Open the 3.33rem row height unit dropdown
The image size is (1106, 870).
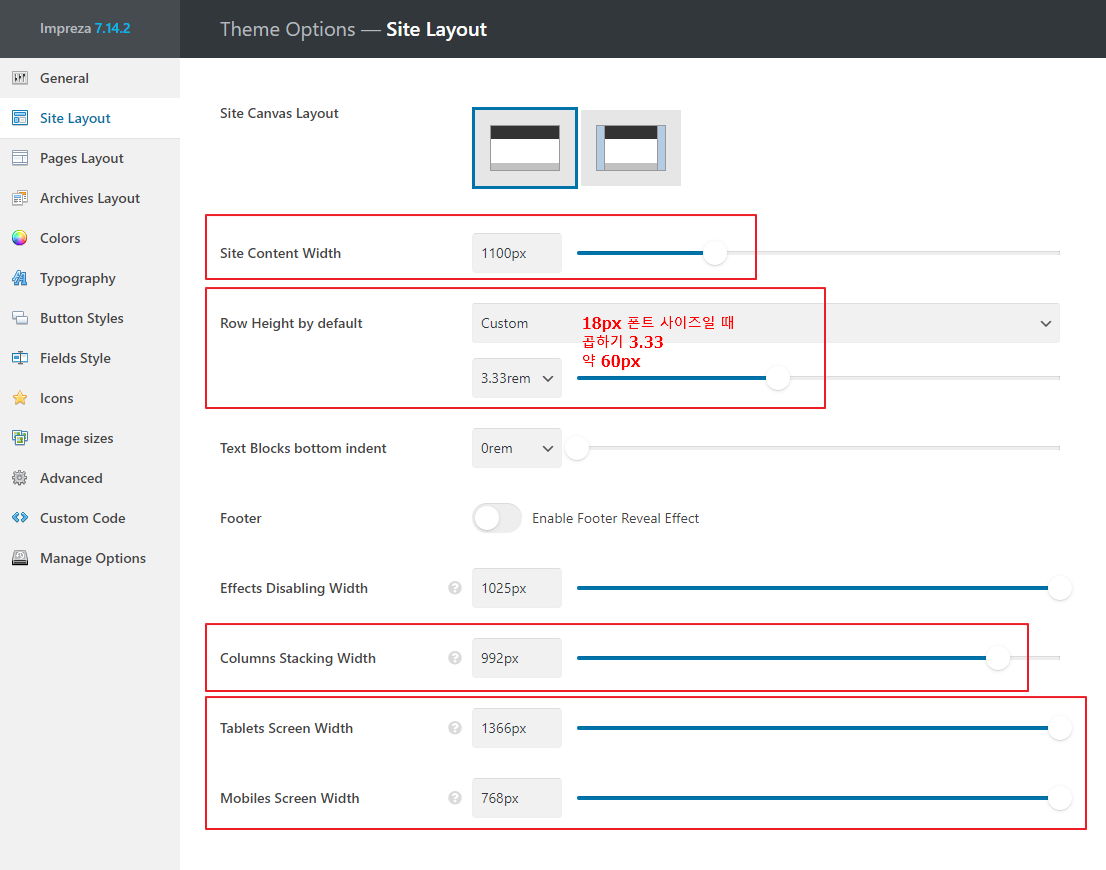click(x=517, y=378)
